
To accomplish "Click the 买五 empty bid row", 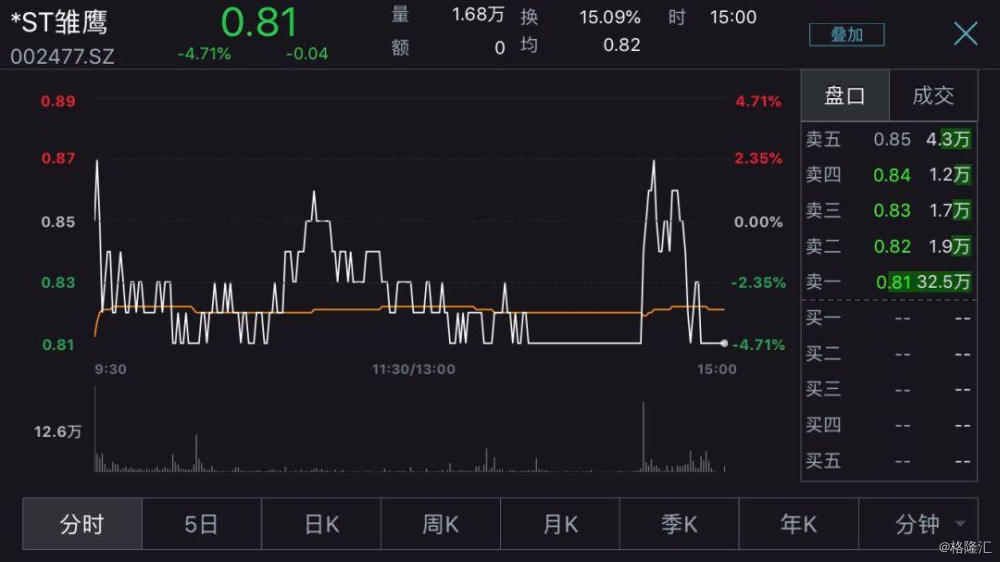I will [x=888, y=461].
